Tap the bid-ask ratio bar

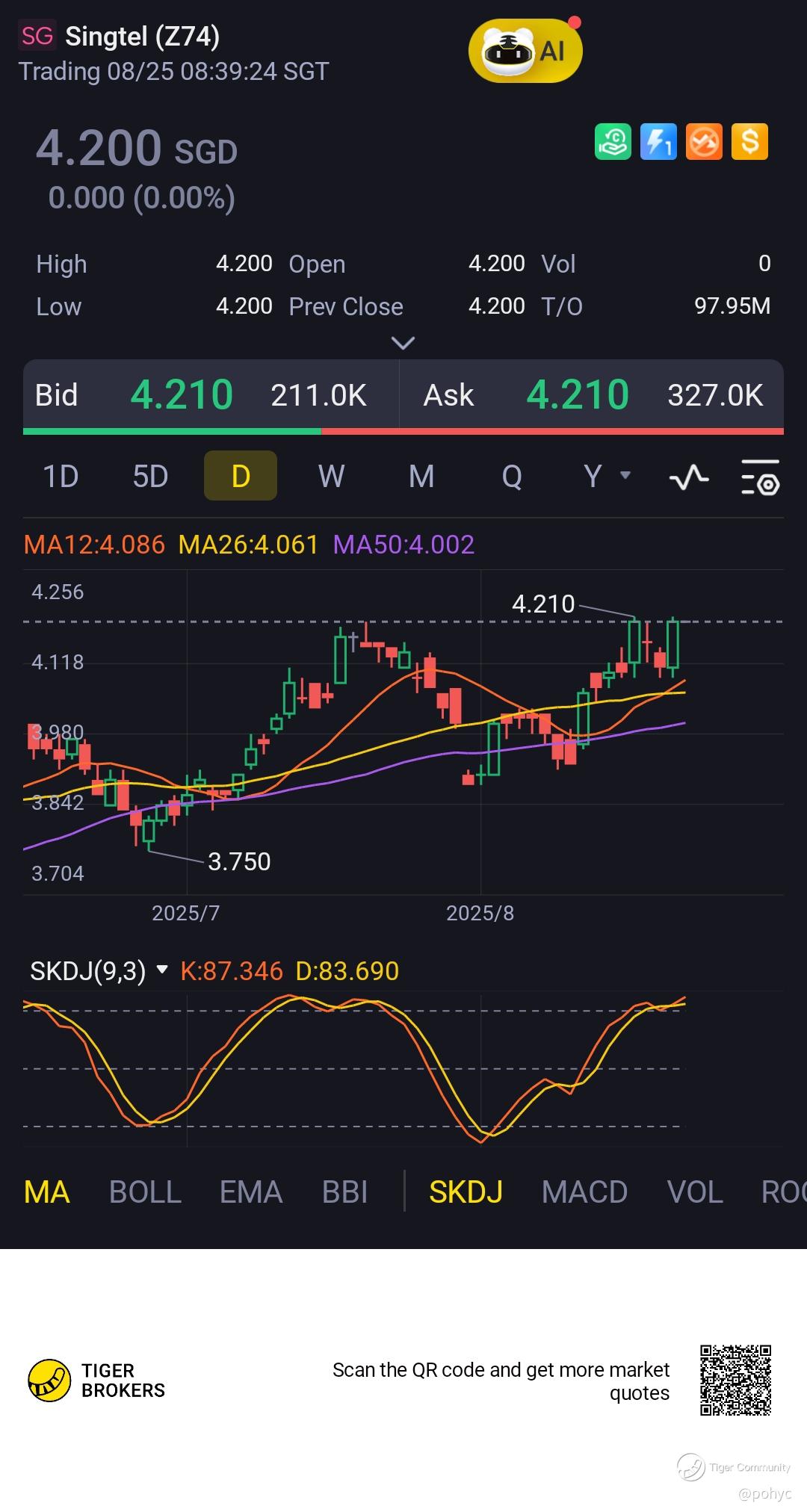[x=403, y=431]
